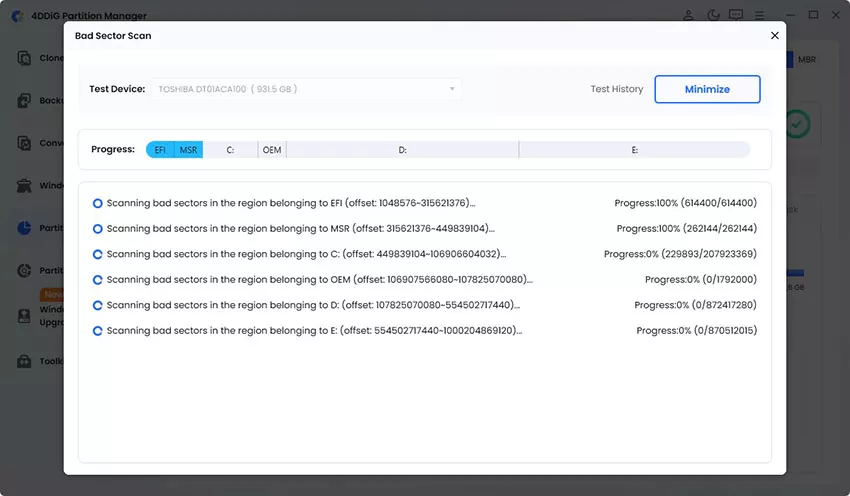Click the status circle of the MSR scan row
The image size is (850, 496).
98,229
